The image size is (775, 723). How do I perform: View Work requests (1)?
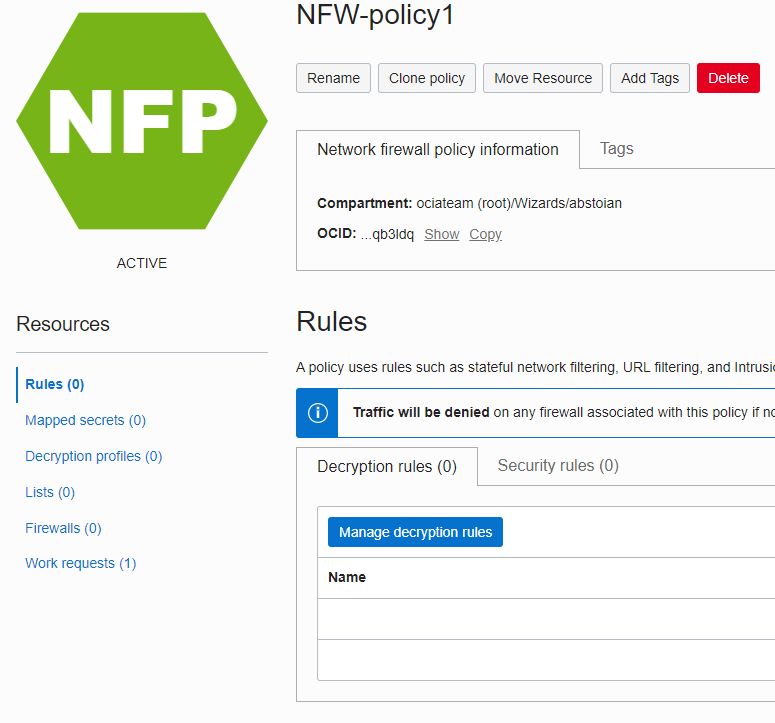[x=81, y=563]
